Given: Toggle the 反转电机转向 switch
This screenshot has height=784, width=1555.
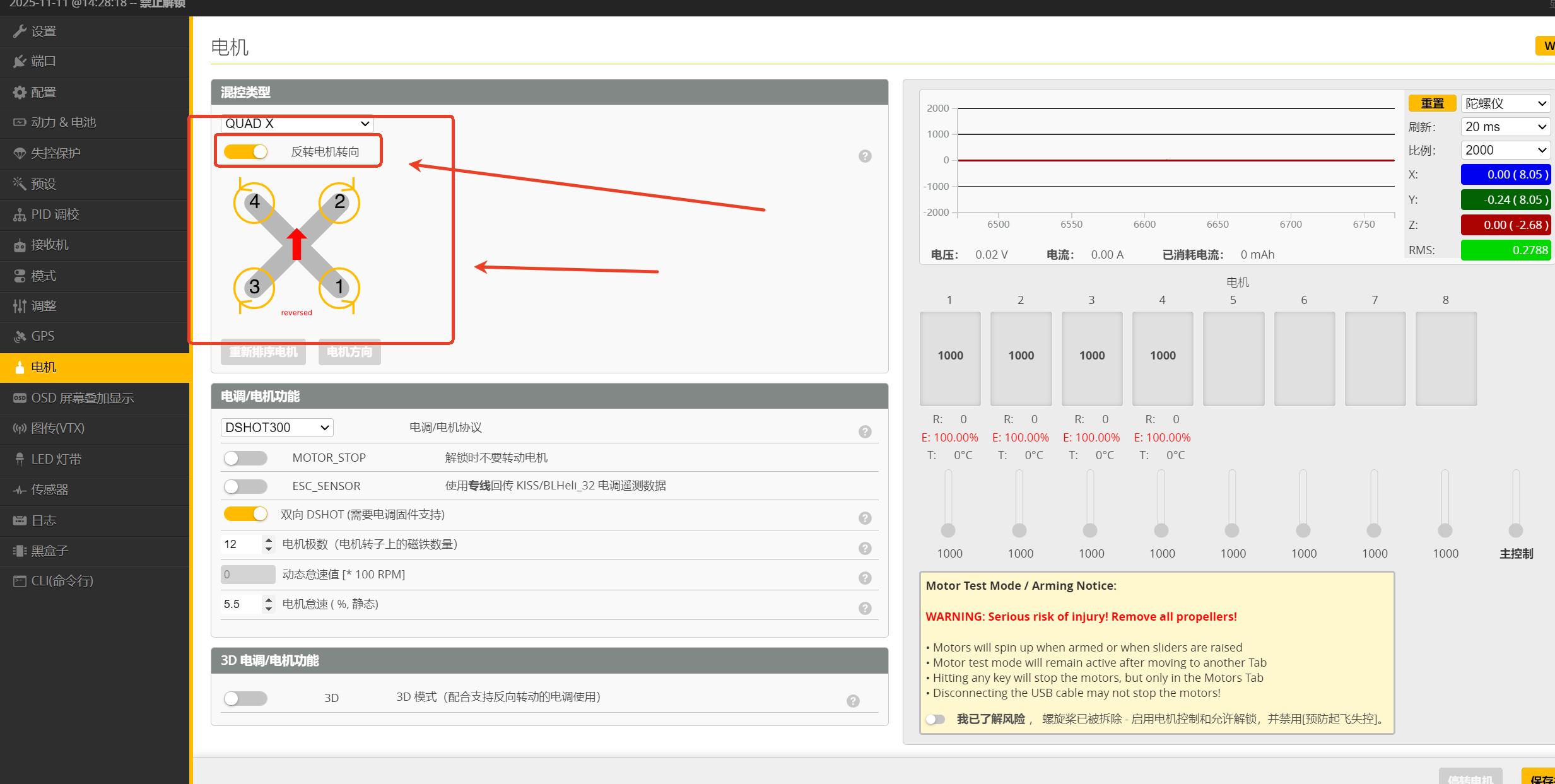Looking at the screenshot, I should (x=246, y=152).
